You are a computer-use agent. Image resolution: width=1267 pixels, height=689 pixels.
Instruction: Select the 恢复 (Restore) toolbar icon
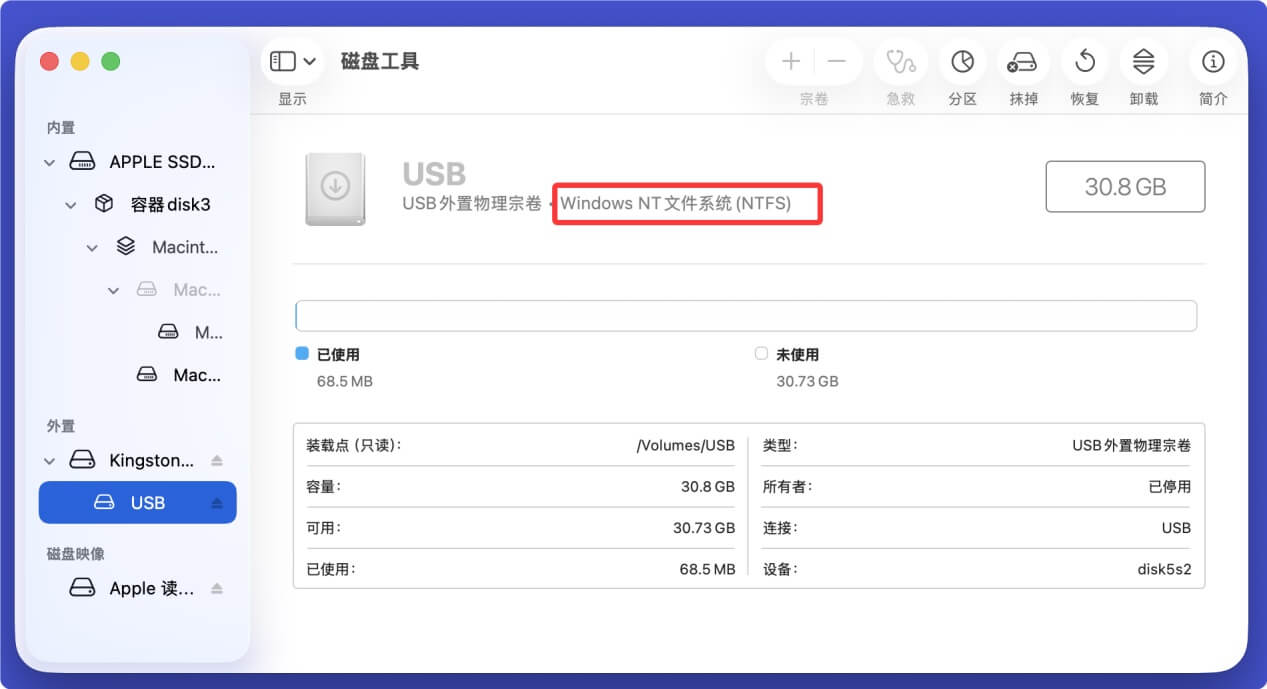tap(1083, 60)
